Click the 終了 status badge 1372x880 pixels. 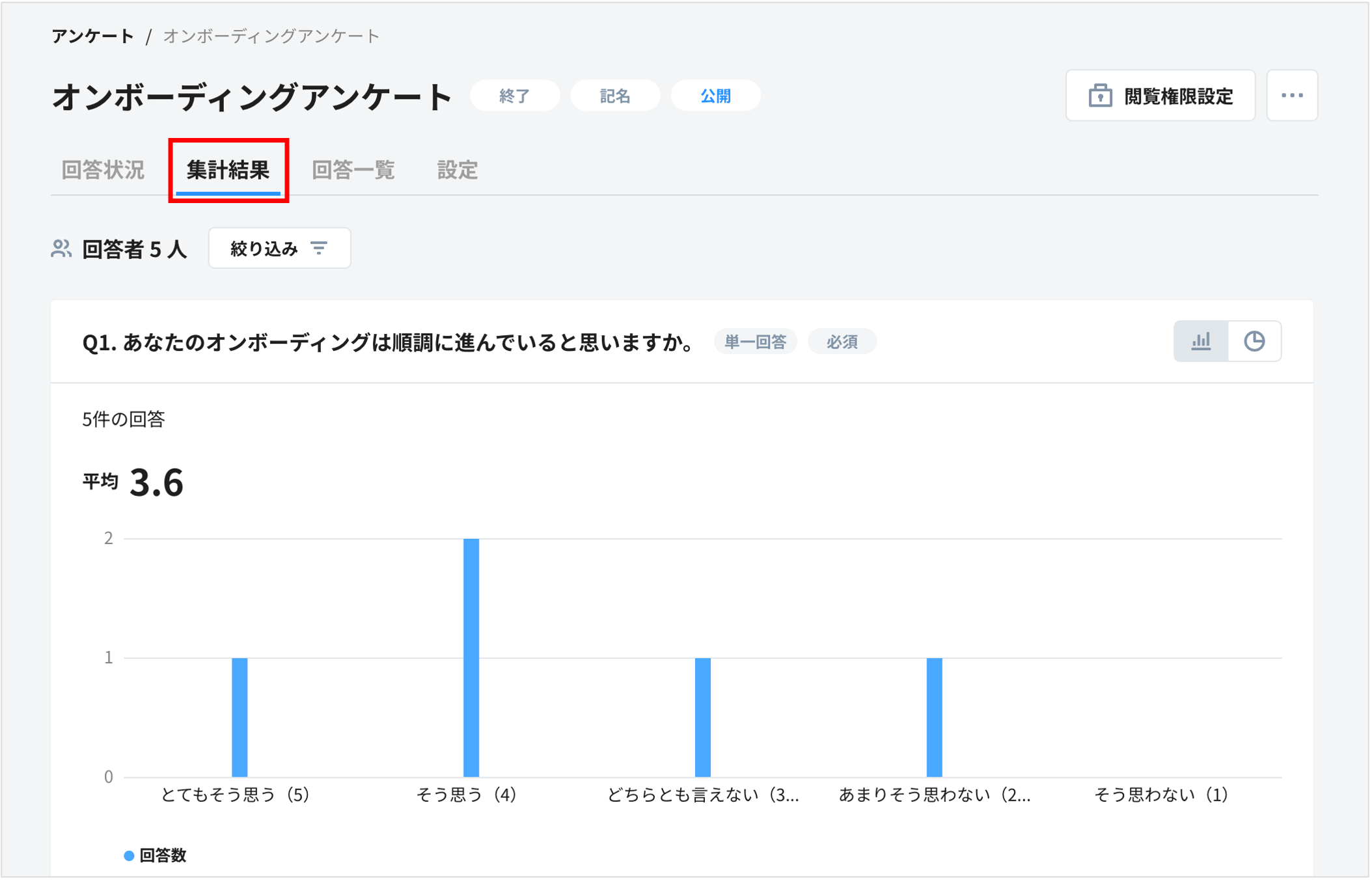point(515,95)
